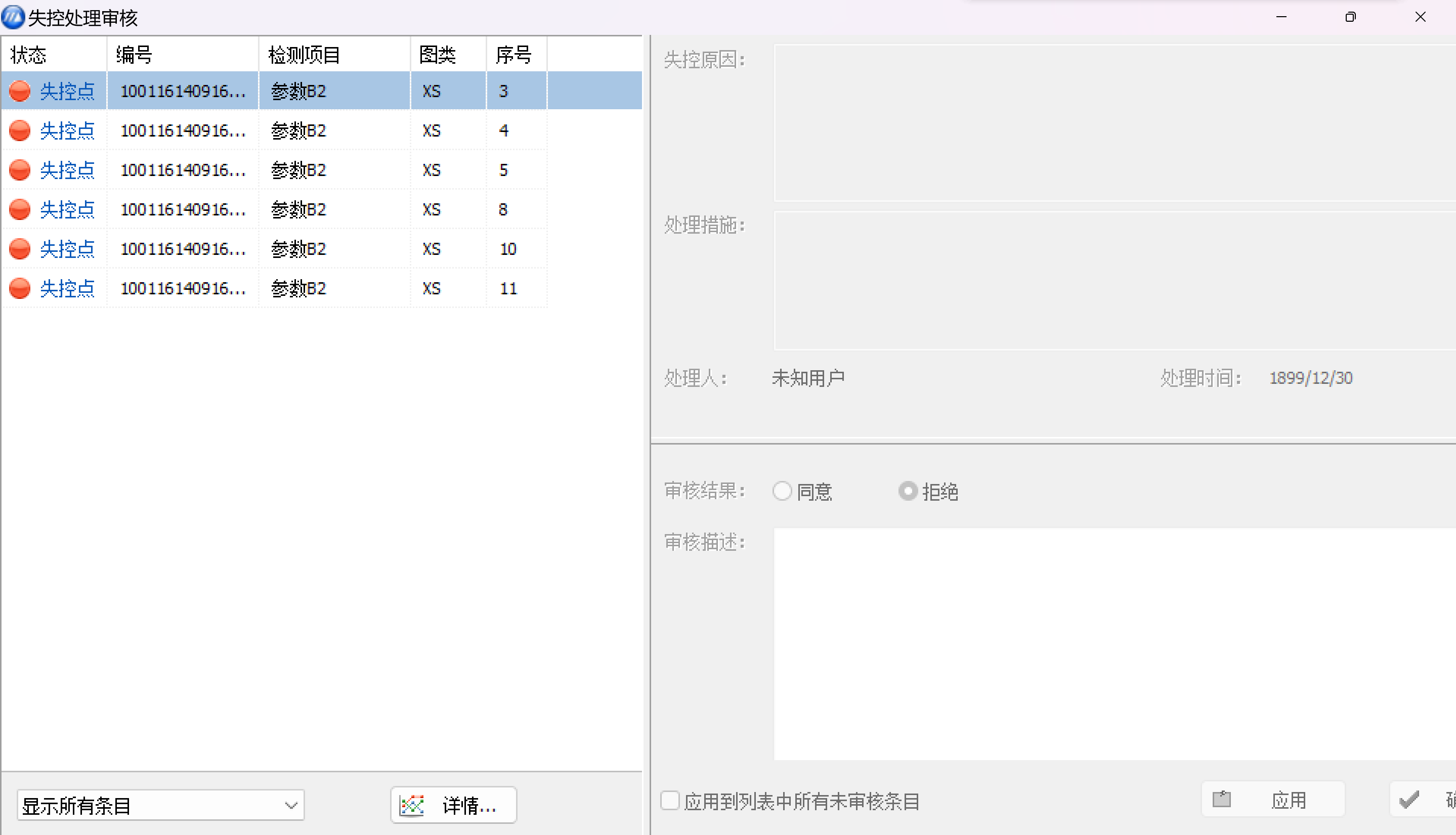Viewport: 1456px width, 835px height.
Task: Click the 应用 button's clipboard icon
Action: coord(1221,799)
